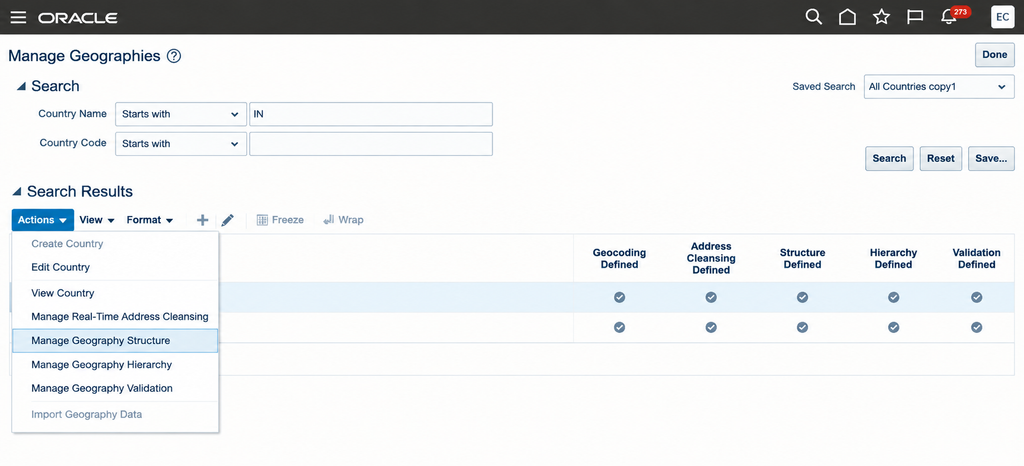Click the Reset button
The image size is (1024, 466).
pos(940,159)
